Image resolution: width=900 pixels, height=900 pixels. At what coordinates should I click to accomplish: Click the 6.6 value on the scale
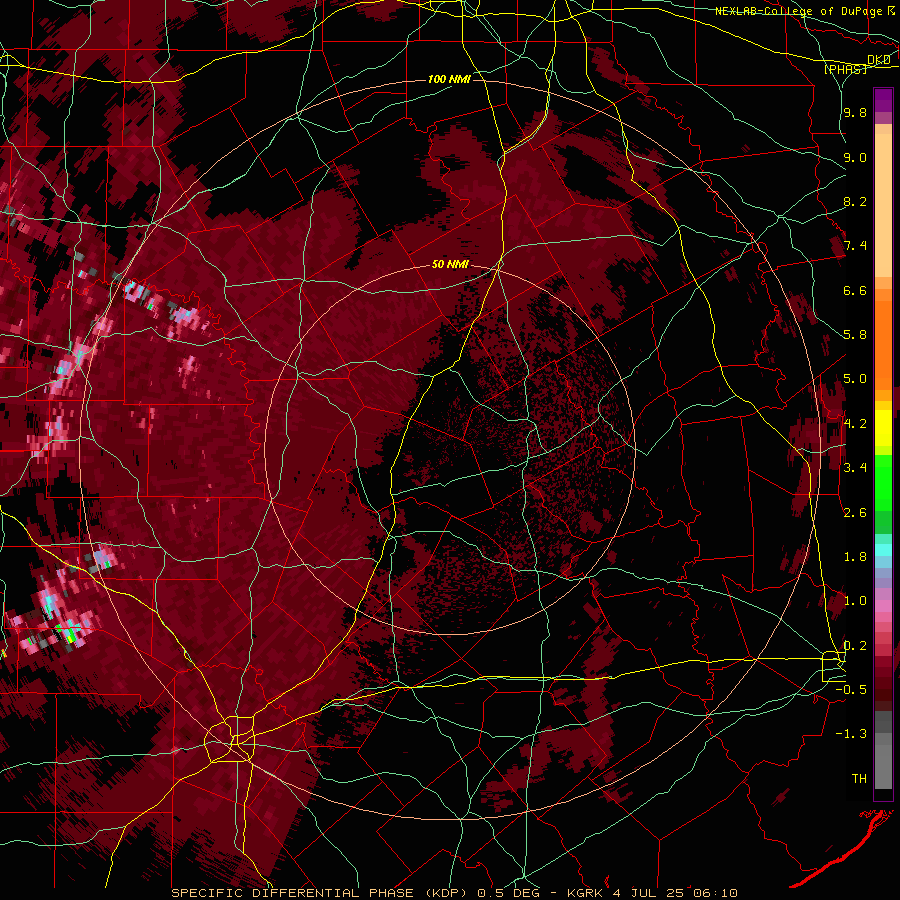coord(855,290)
